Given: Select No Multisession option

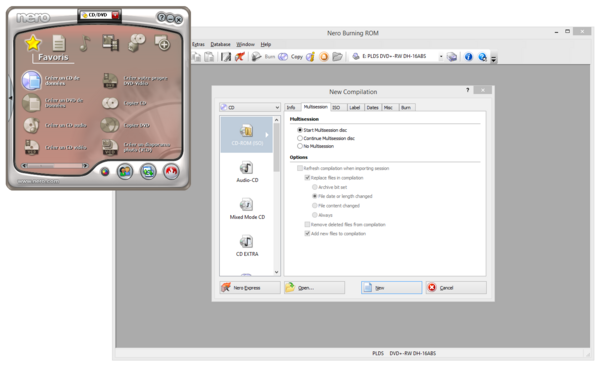Looking at the screenshot, I should [316, 146].
